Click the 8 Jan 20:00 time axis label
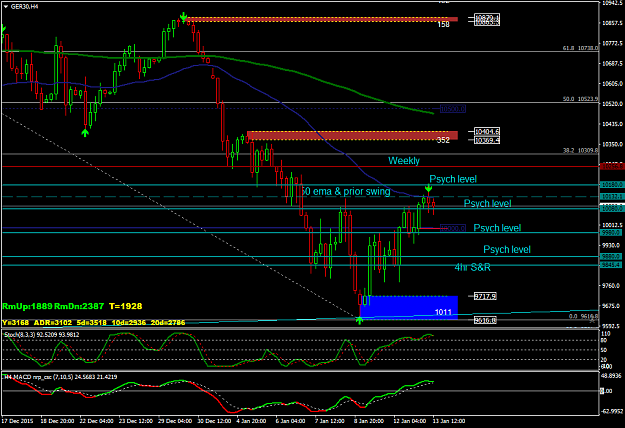625x428 pixels. 369,421
